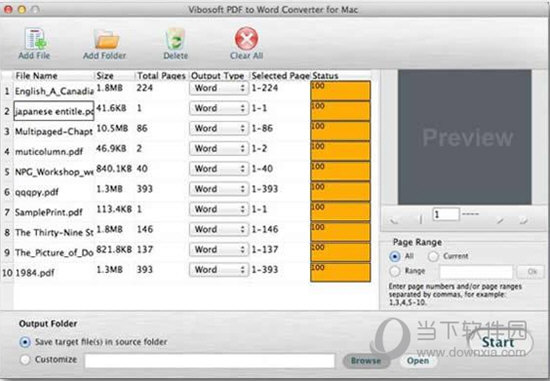
Task: Select qqqpy.pdf in the file list
Action: [x=37, y=192]
